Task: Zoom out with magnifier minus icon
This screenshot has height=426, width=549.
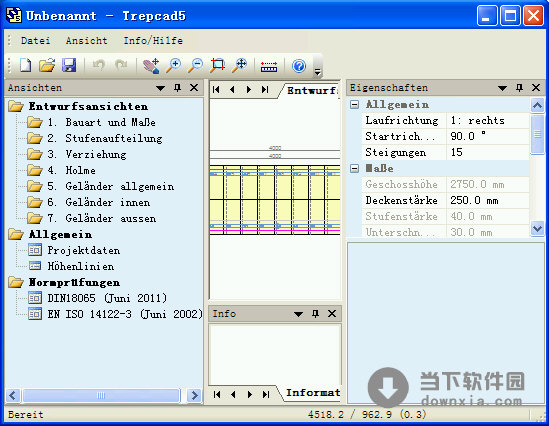Action: coord(195,65)
